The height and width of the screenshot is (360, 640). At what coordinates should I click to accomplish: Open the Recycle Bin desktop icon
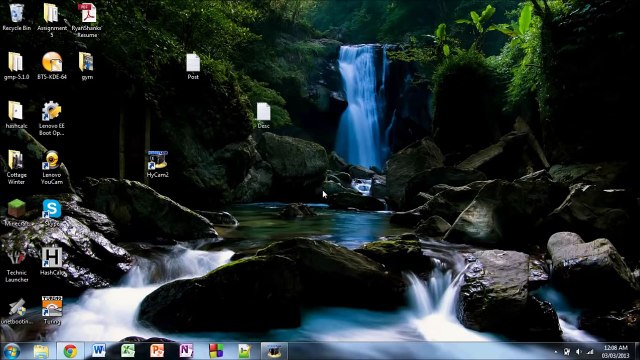(x=16, y=17)
